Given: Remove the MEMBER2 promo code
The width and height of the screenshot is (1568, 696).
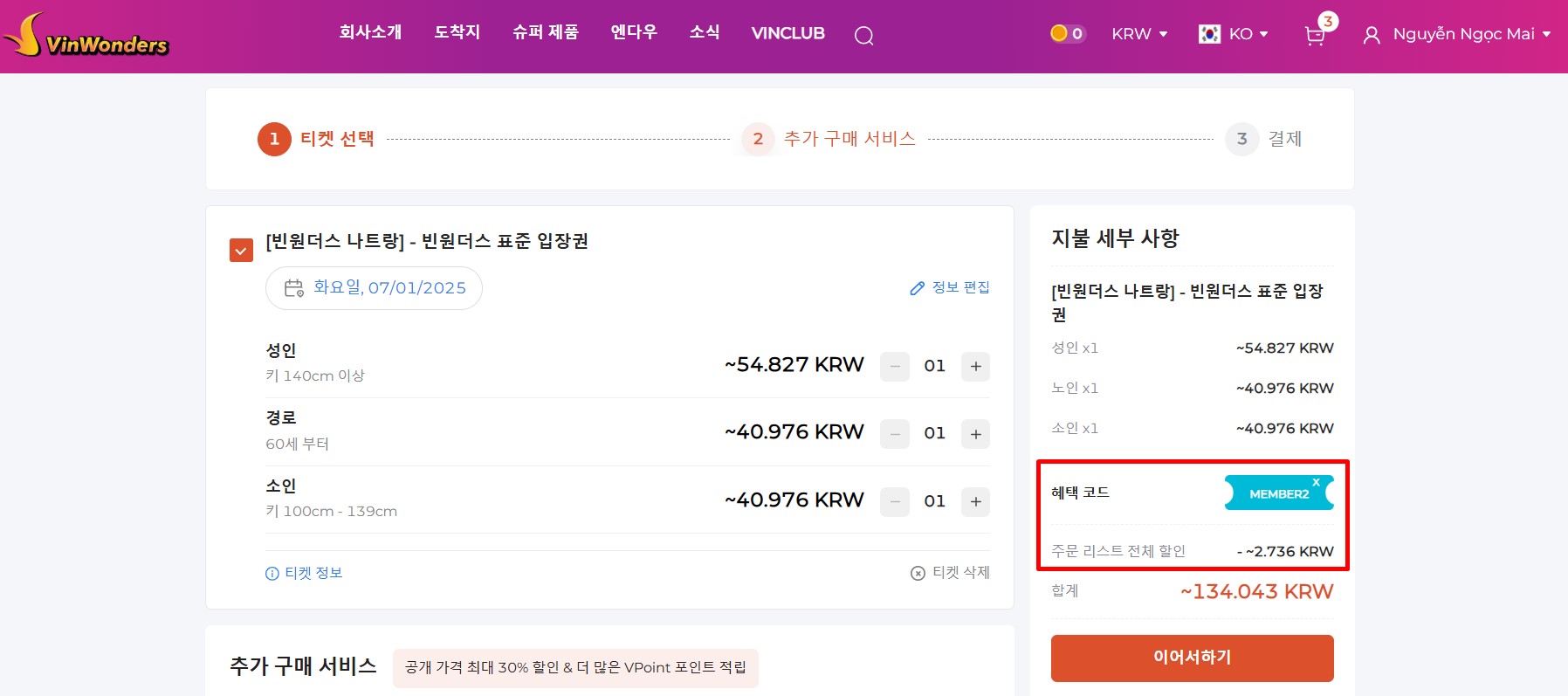Looking at the screenshot, I should pos(1316,483).
